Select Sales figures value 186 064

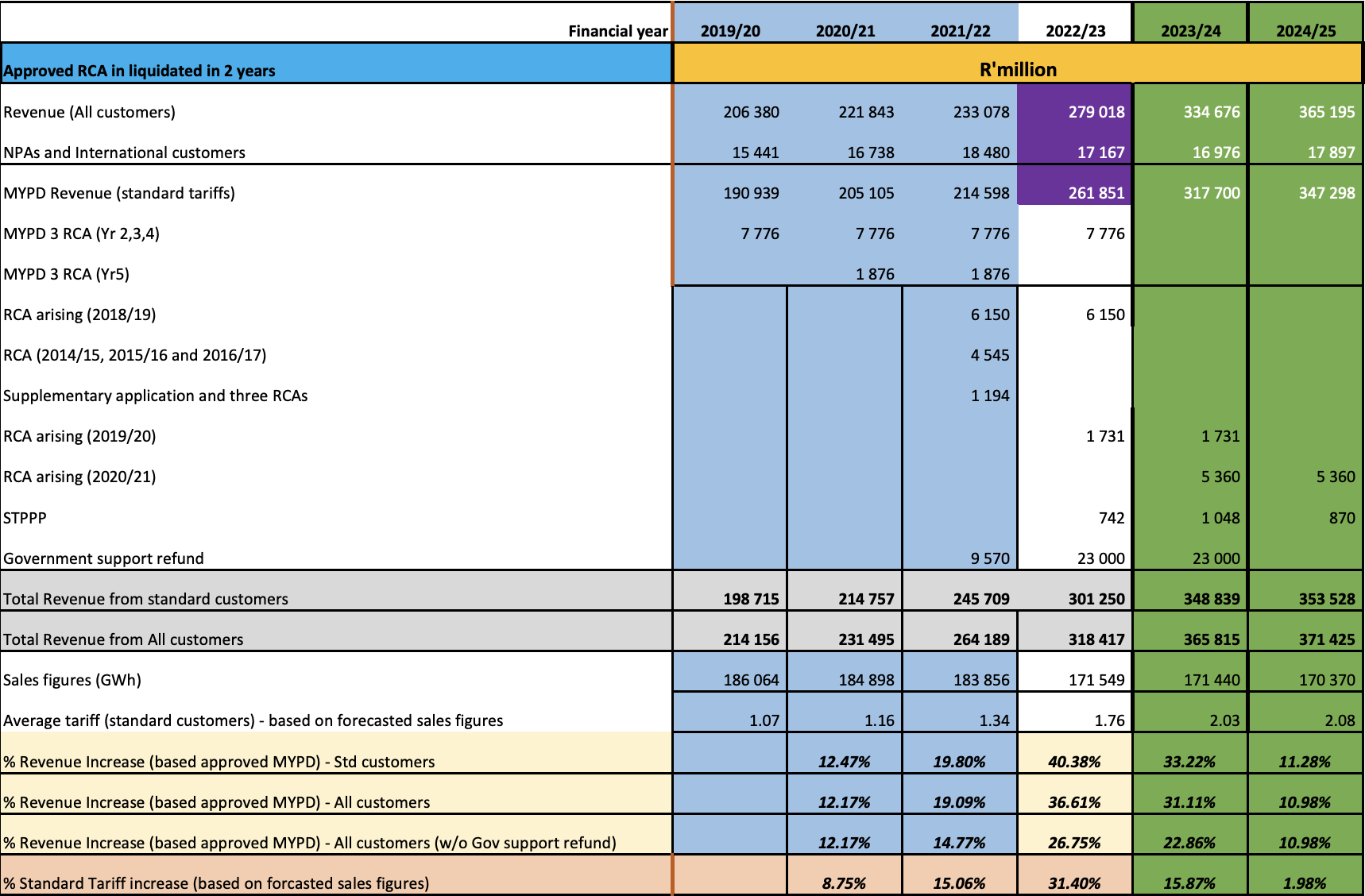click(x=750, y=680)
